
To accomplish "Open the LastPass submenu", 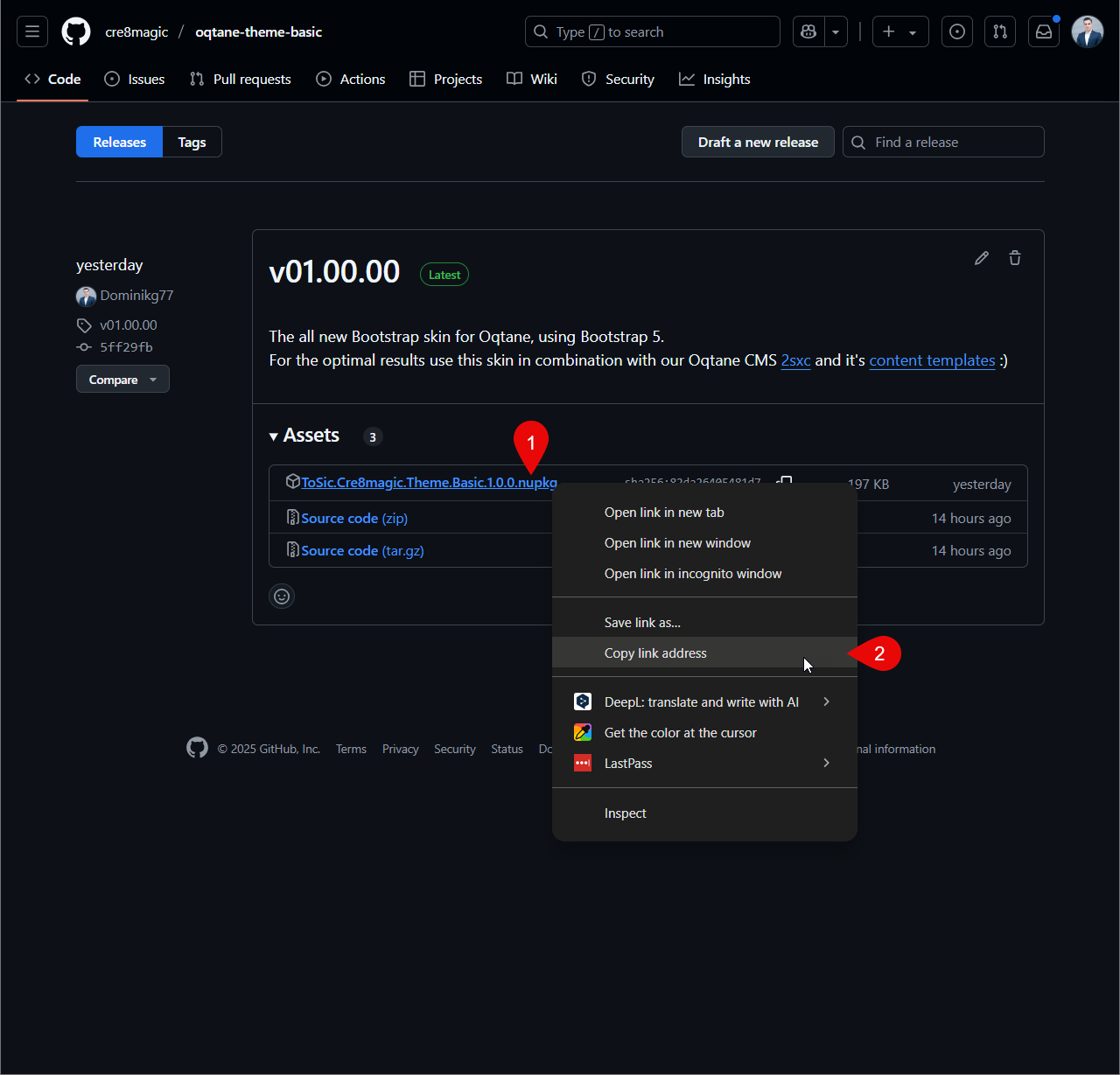I will point(704,764).
